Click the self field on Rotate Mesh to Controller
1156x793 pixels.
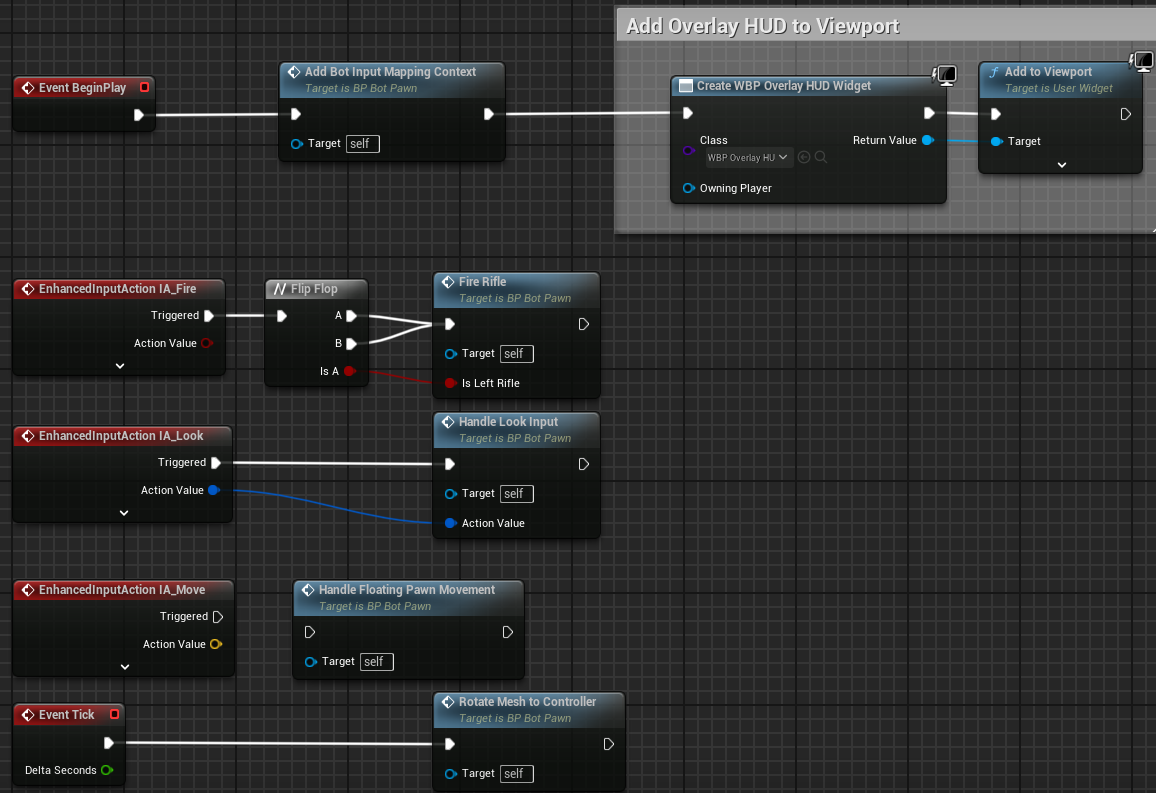pyautogui.click(x=515, y=773)
